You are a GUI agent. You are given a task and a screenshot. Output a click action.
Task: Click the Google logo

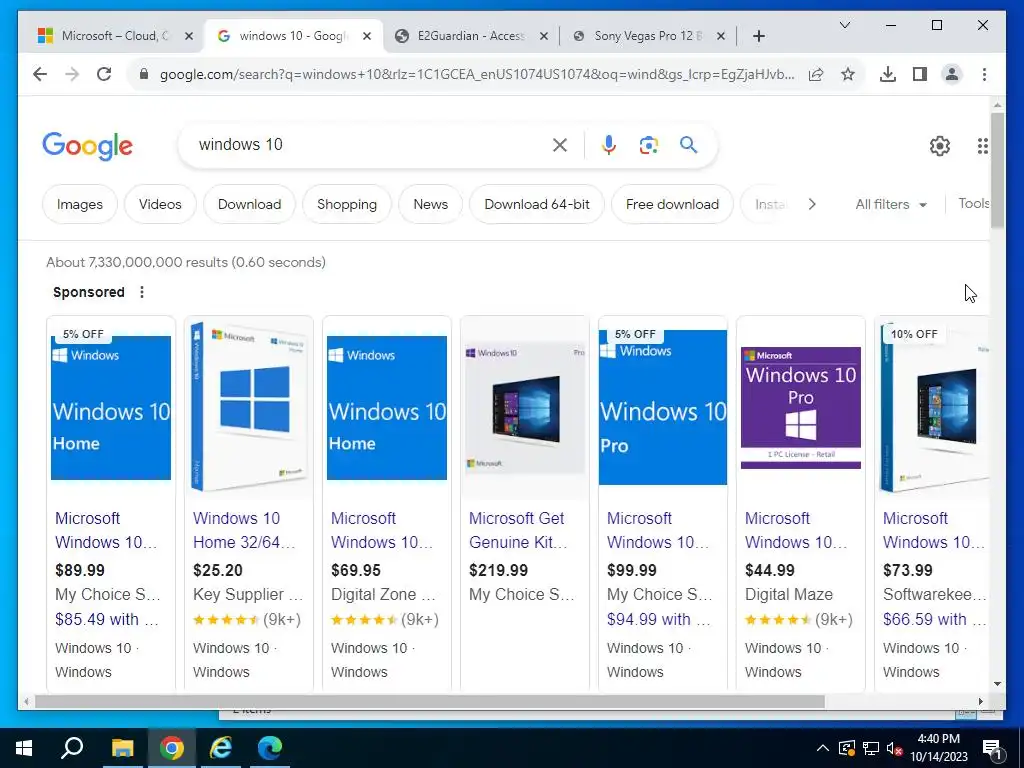[x=88, y=146]
